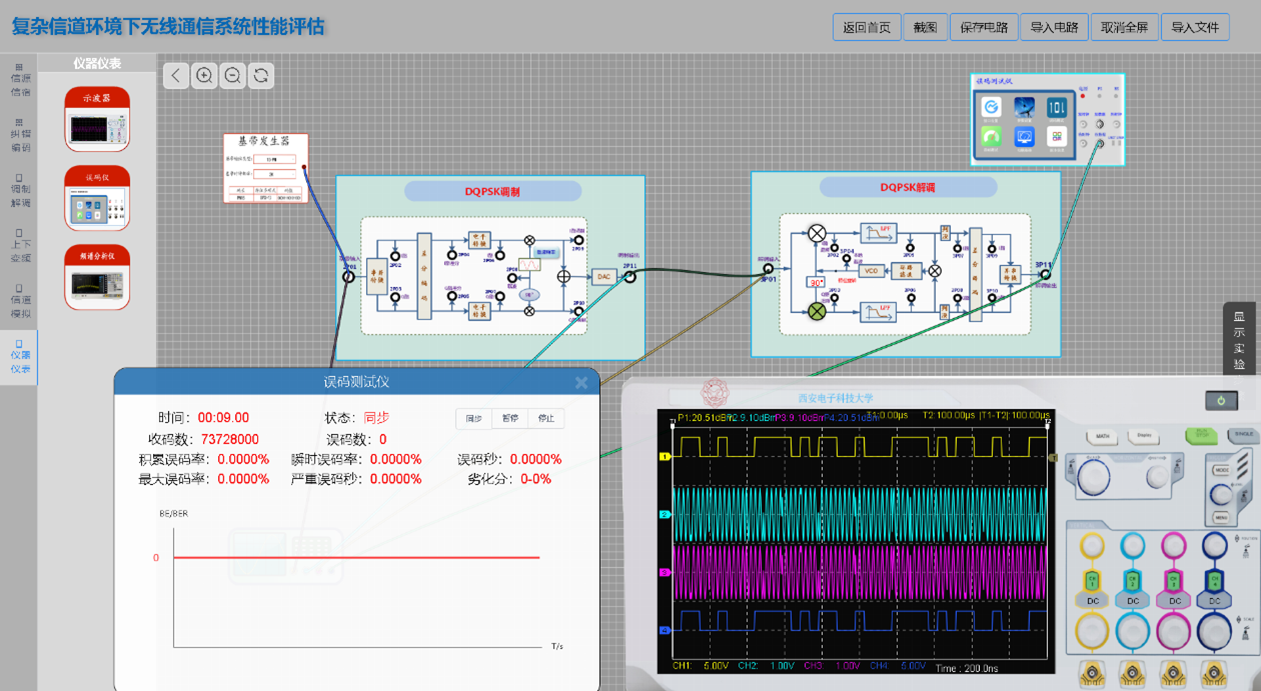Open the CH3 DC coupling selector
The image size is (1261, 691).
click(x=1174, y=601)
